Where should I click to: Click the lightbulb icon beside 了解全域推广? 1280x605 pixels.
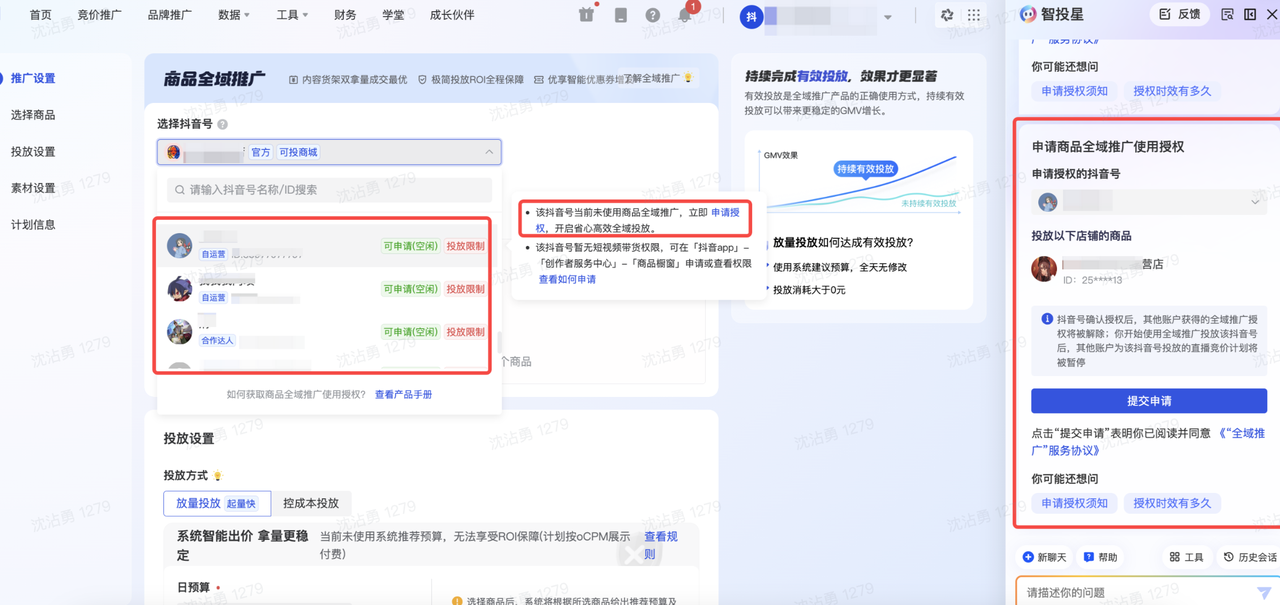[688, 78]
